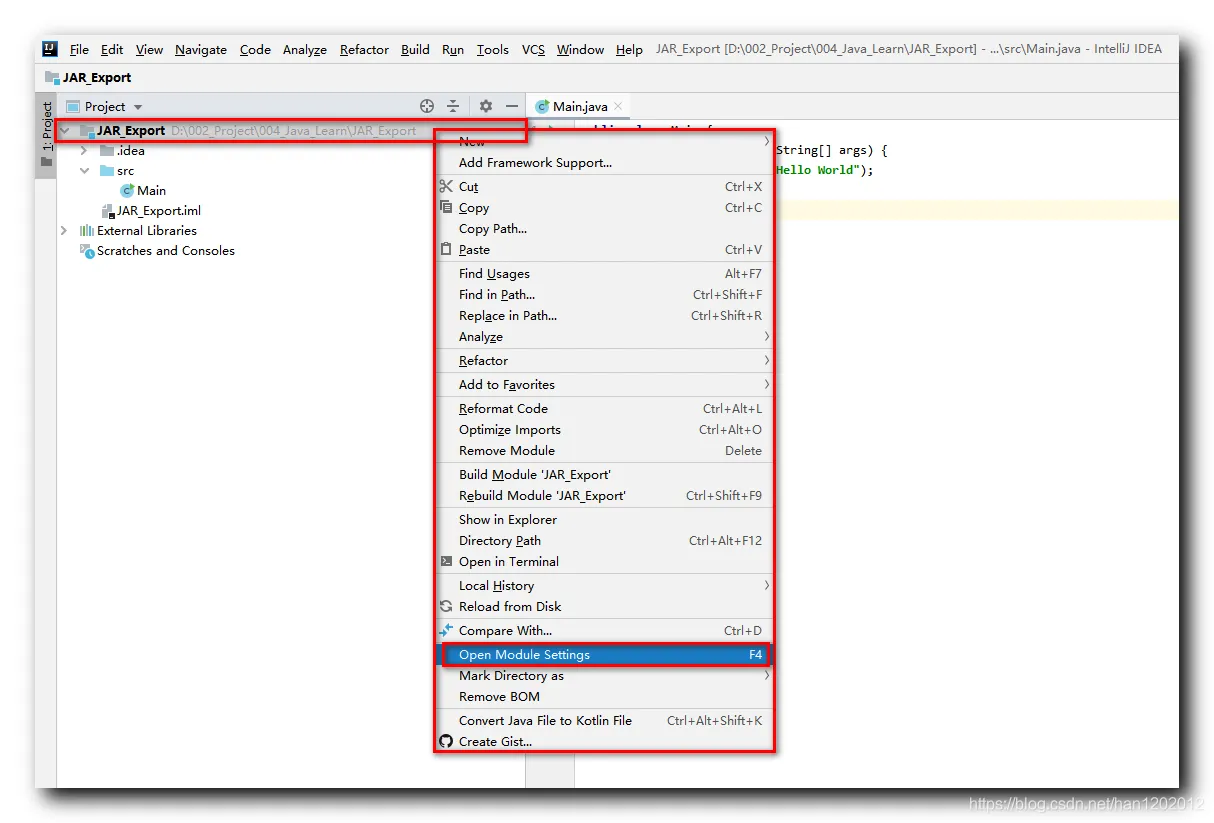Screen dimensions: 1214x823
Task: Select Rebuild Module 'JAR_Export'
Action: click(604, 495)
